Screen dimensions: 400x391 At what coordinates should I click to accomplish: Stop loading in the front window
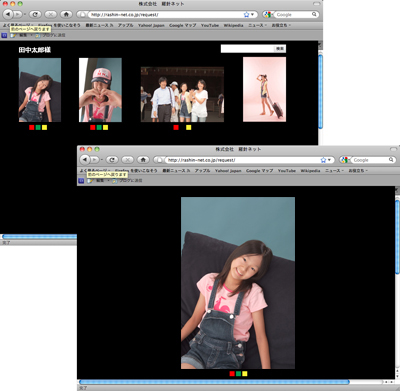[x=128, y=160]
